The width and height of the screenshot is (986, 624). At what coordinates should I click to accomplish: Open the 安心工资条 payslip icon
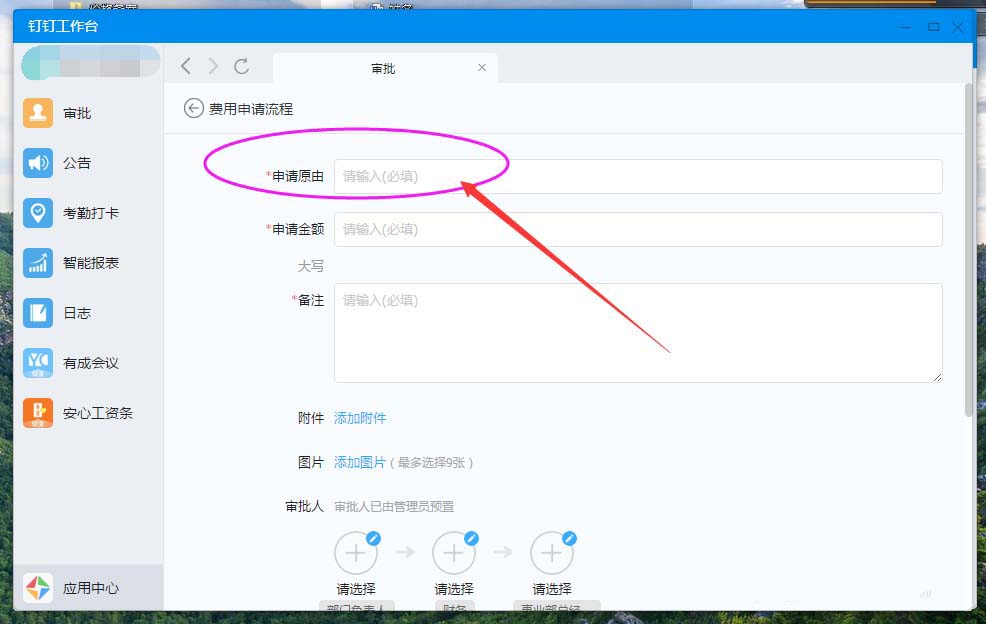pyautogui.click(x=38, y=413)
